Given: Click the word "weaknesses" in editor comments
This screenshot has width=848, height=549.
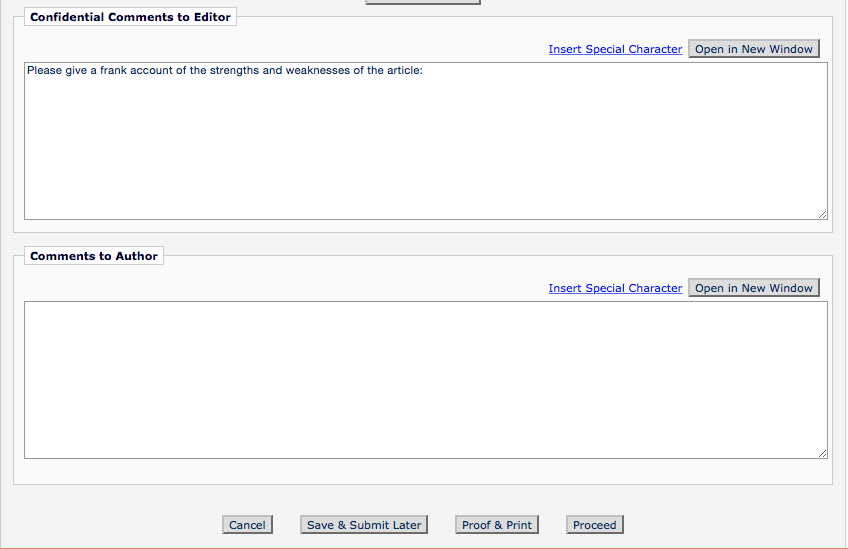Looking at the screenshot, I should click(x=318, y=71).
